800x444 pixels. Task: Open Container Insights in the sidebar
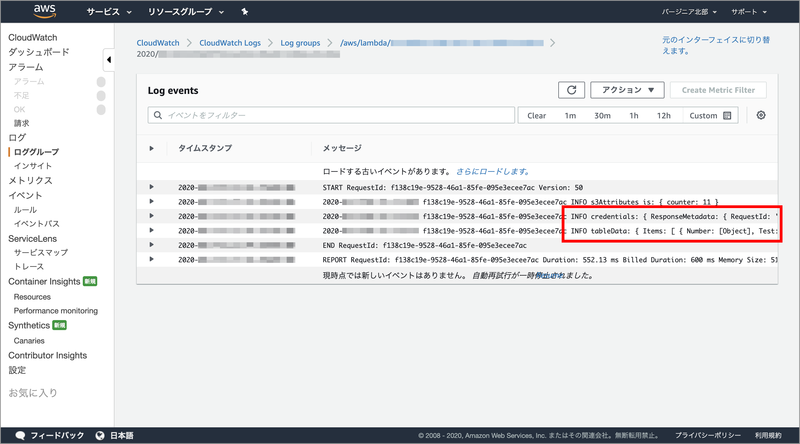click(44, 281)
